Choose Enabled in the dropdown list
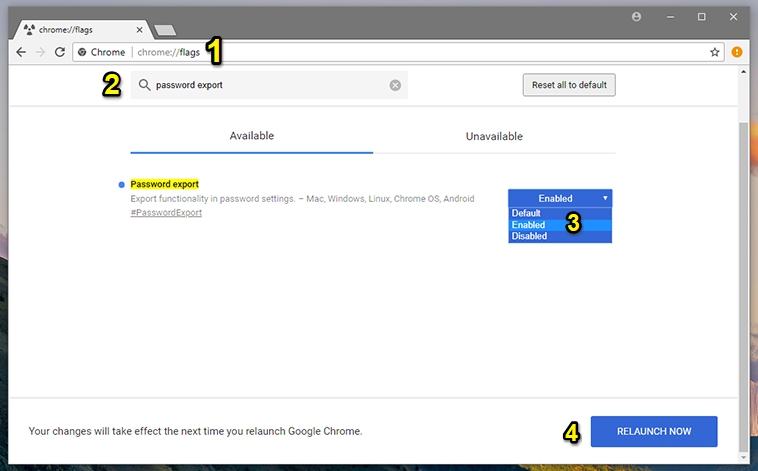 pos(560,225)
